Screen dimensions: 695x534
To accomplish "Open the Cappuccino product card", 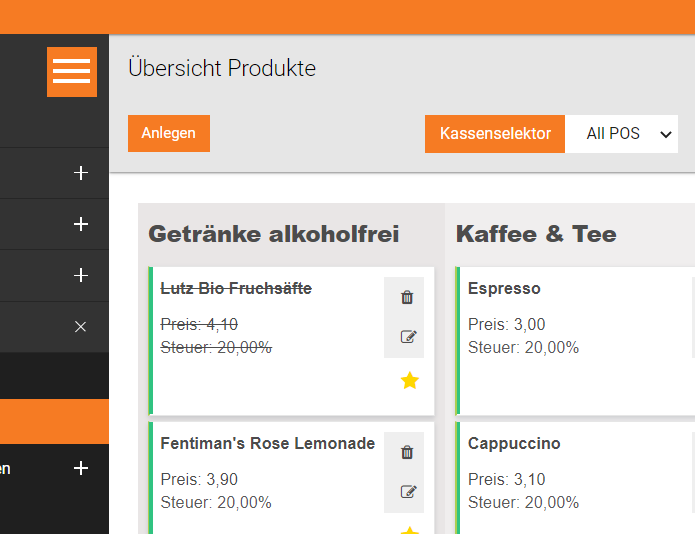I will click(575, 478).
